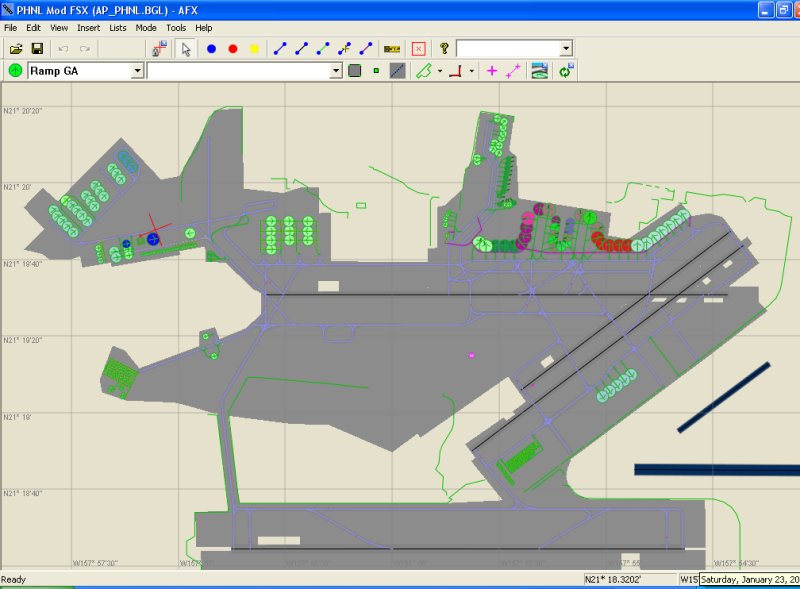Viewport: 800px width, 589px height.
Task: Open the Tools menu
Action: click(x=176, y=28)
